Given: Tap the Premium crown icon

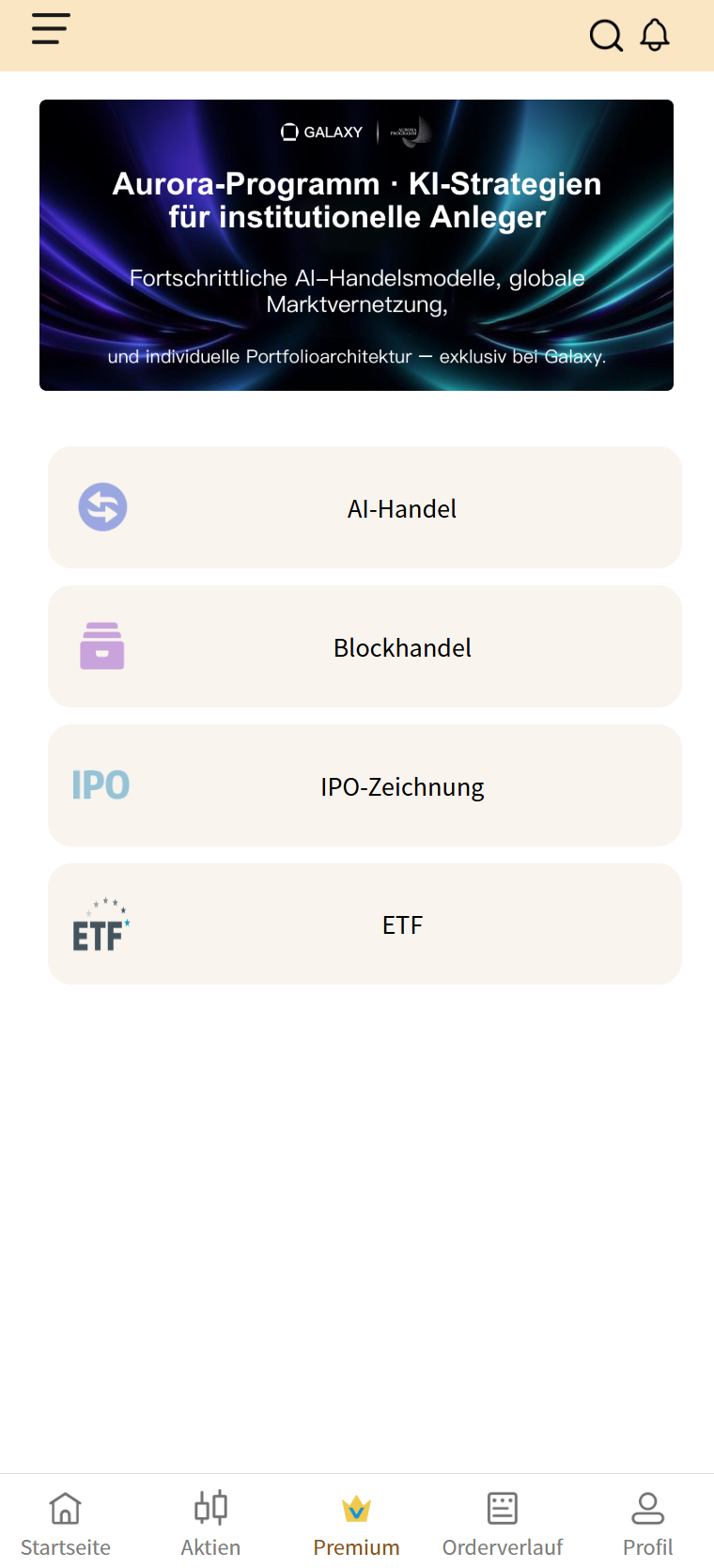Looking at the screenshot, I should coord(356,1509).
